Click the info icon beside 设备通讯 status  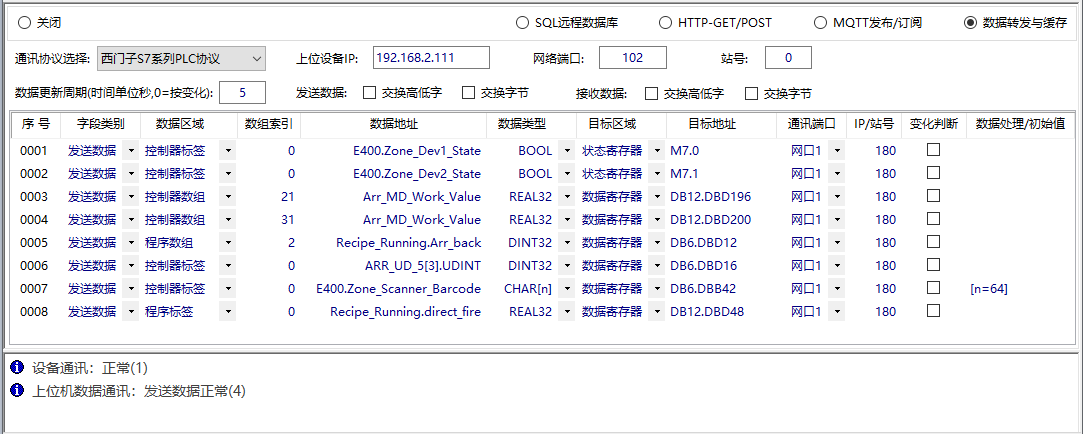(17, 368)
